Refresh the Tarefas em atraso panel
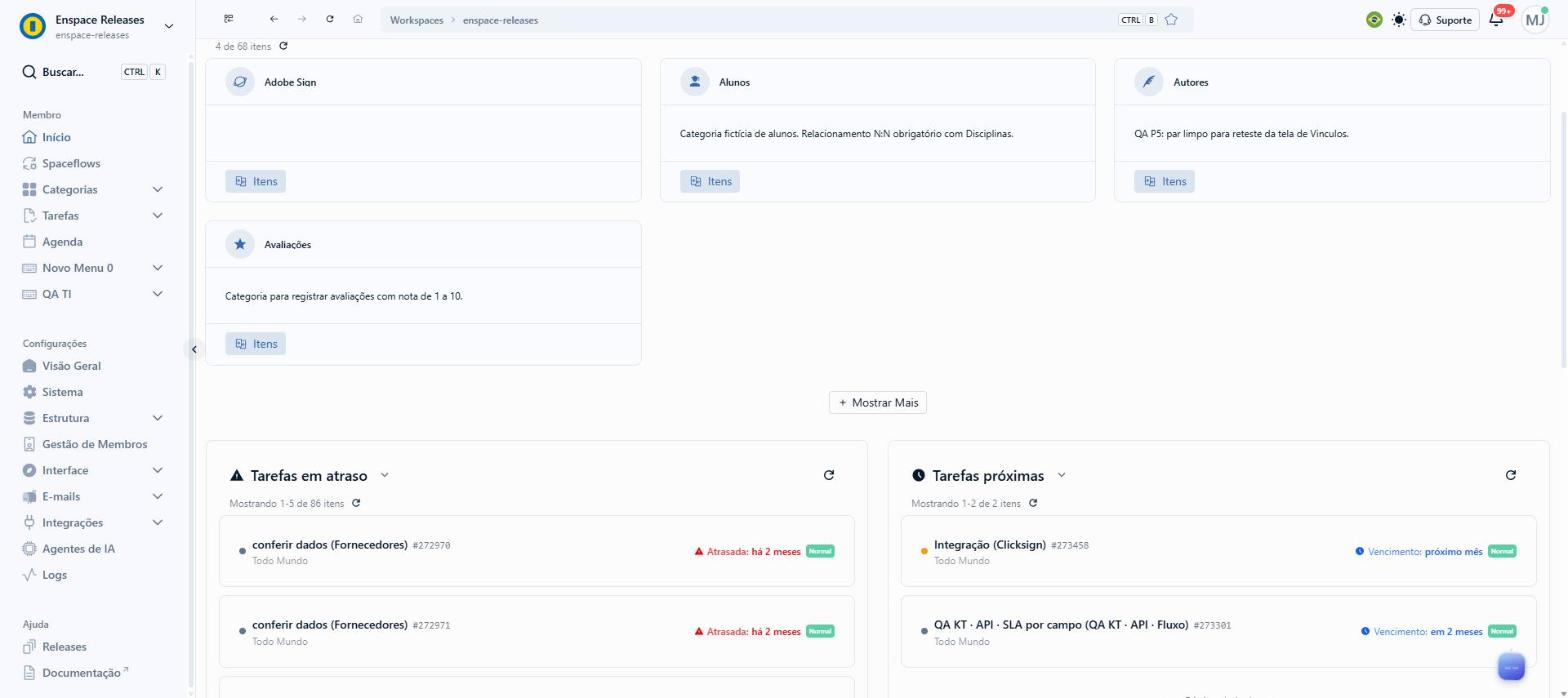Viewport: 1568px width, 698px height. (829, 475)
